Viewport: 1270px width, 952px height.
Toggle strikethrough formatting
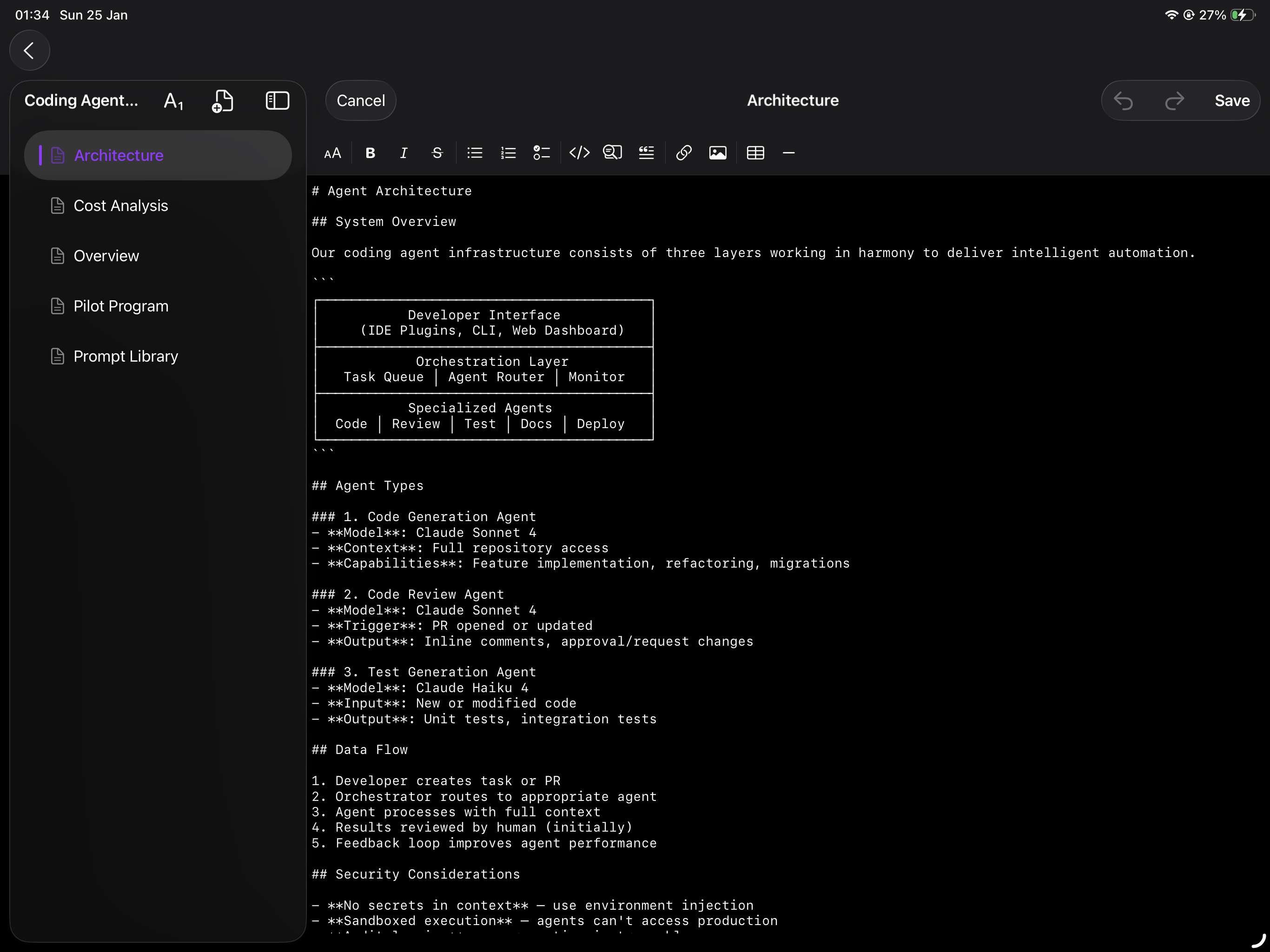coord(437,153)
